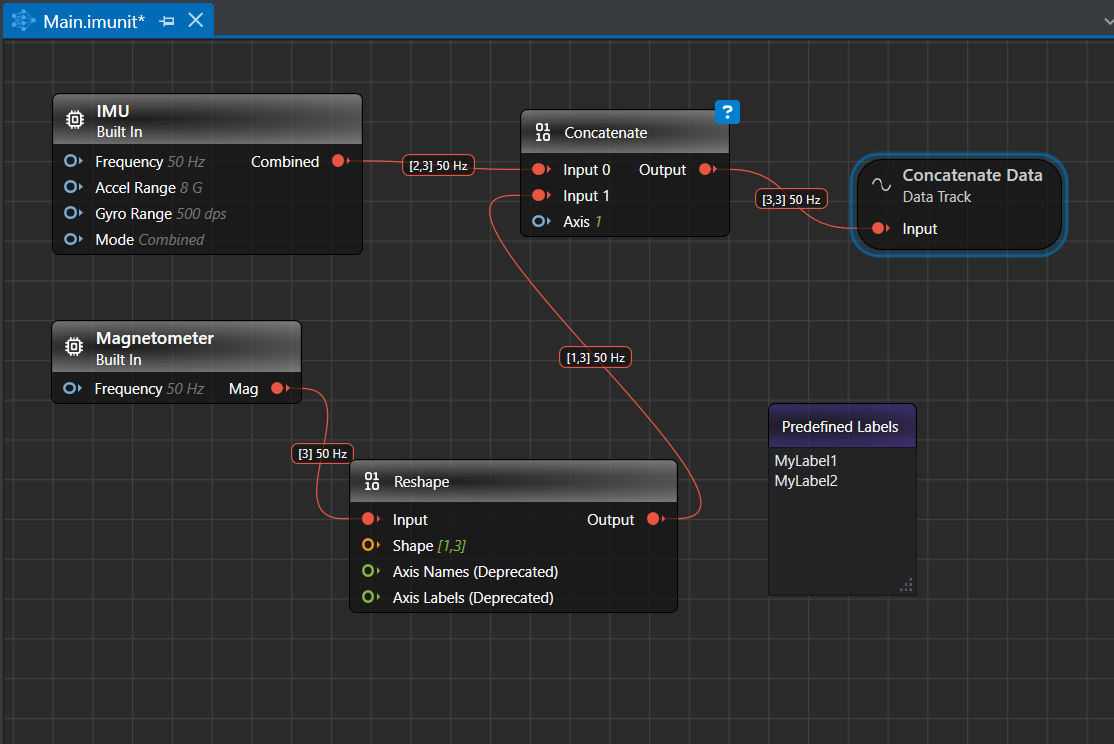
Task: Close the Main.imunit tab
Action: pos(196,21)
